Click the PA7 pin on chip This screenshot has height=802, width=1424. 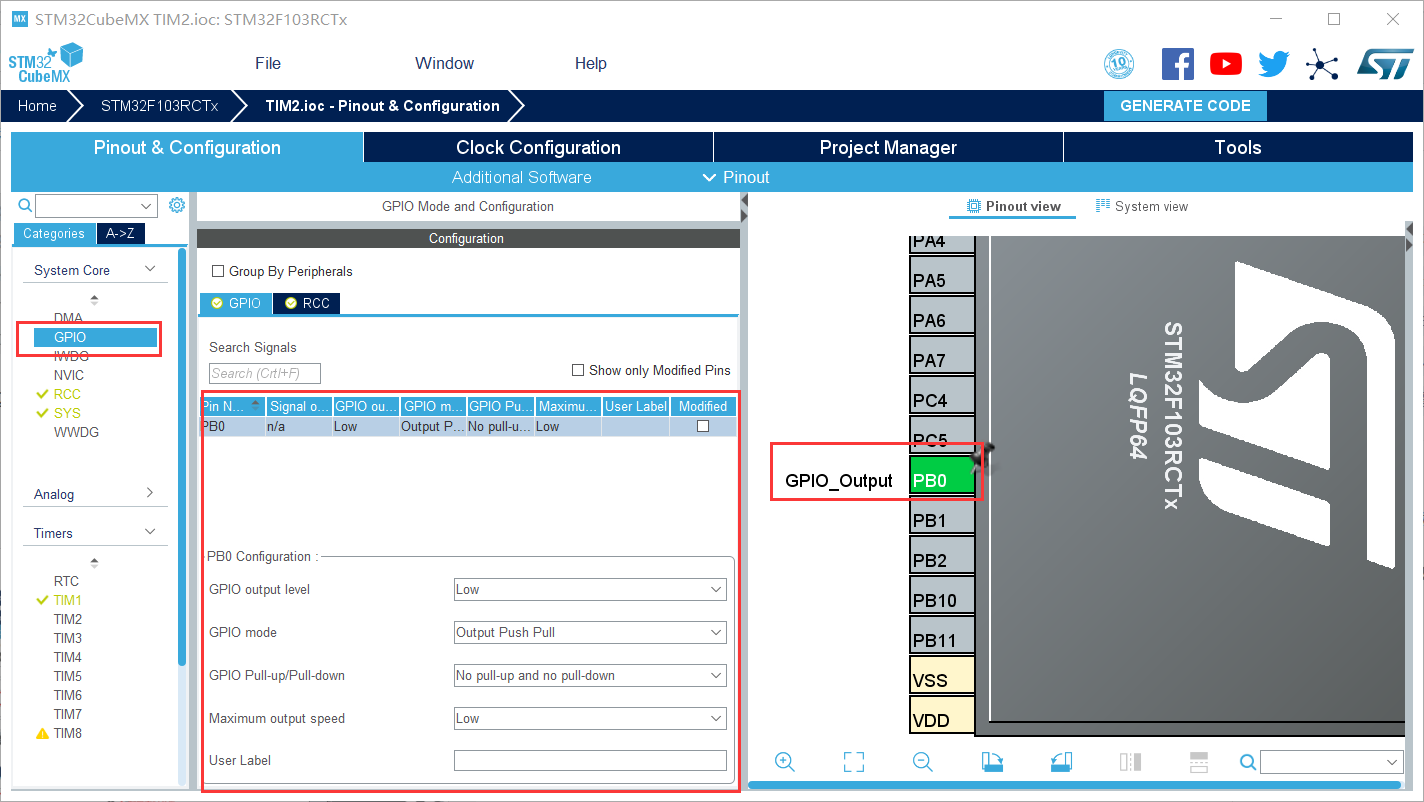coord(942,357)
